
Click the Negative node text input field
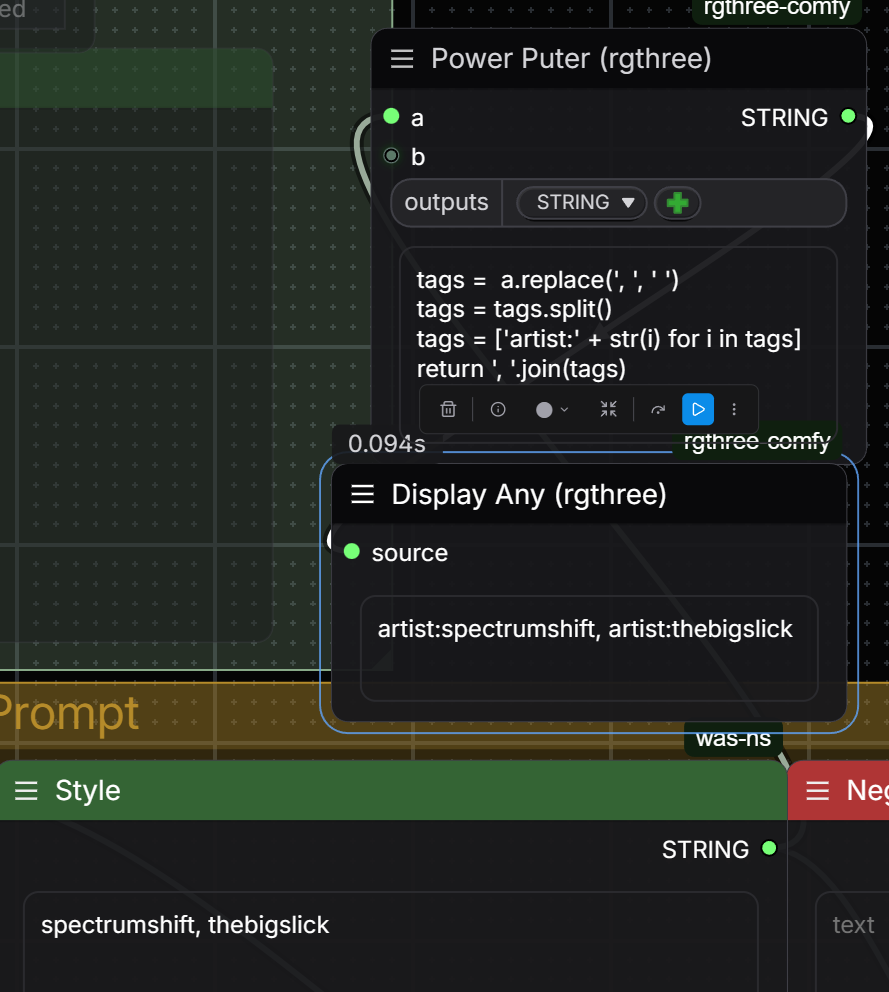(852, 942)
